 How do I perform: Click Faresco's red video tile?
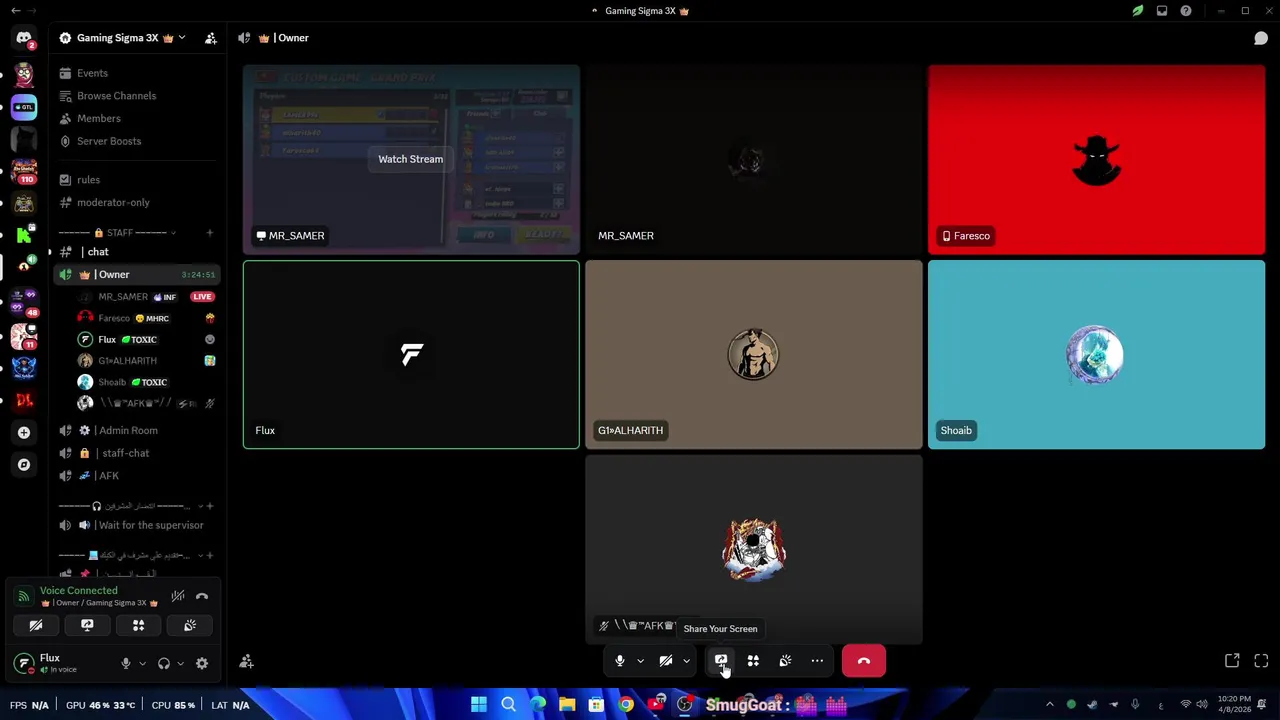pos(1096,159)
